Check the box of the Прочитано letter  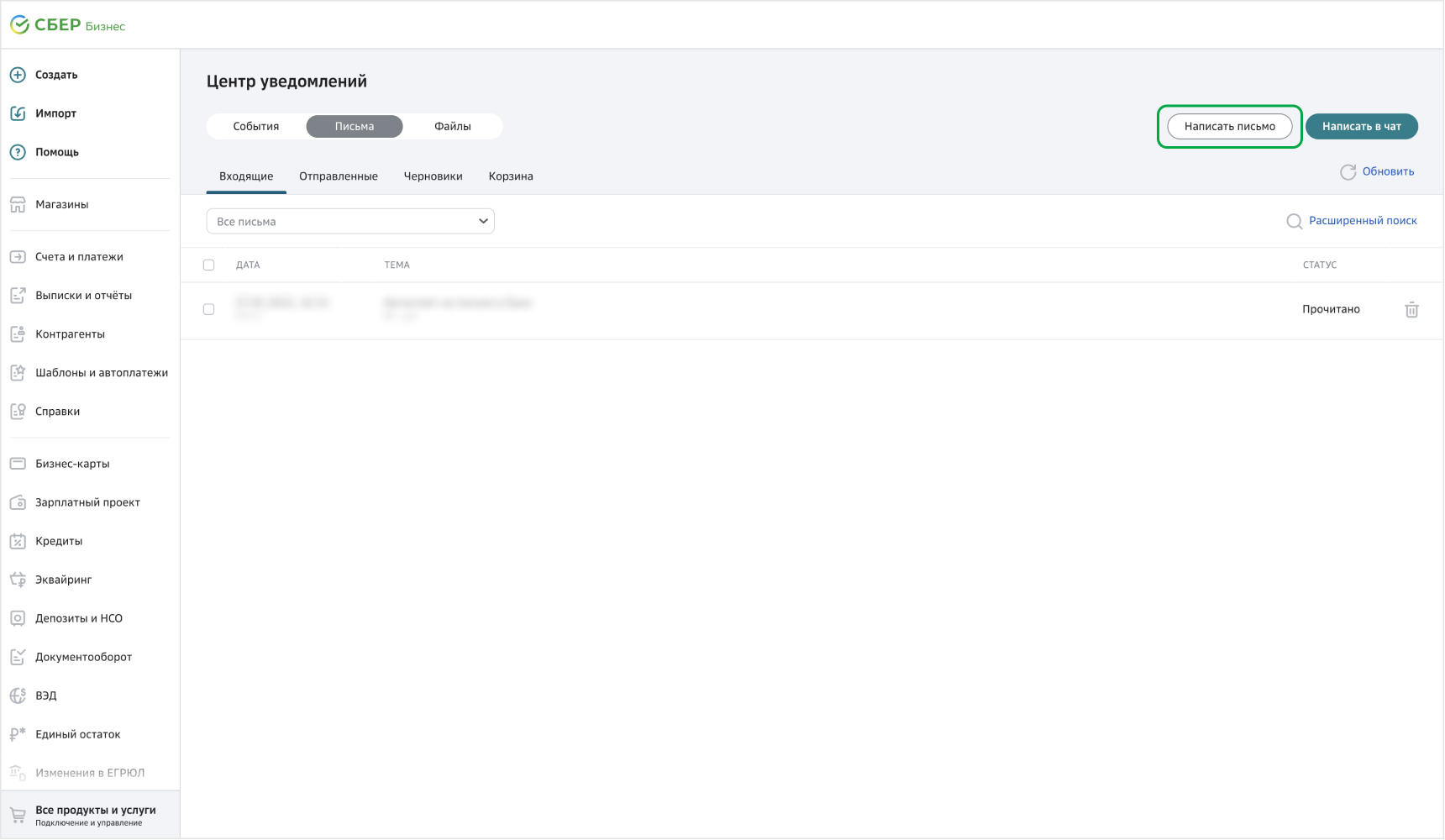click(209, 309)
